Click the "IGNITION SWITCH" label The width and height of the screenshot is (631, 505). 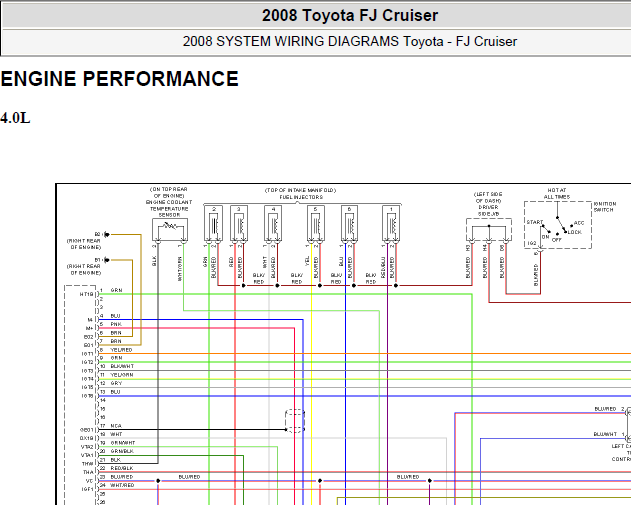(605, 207)
